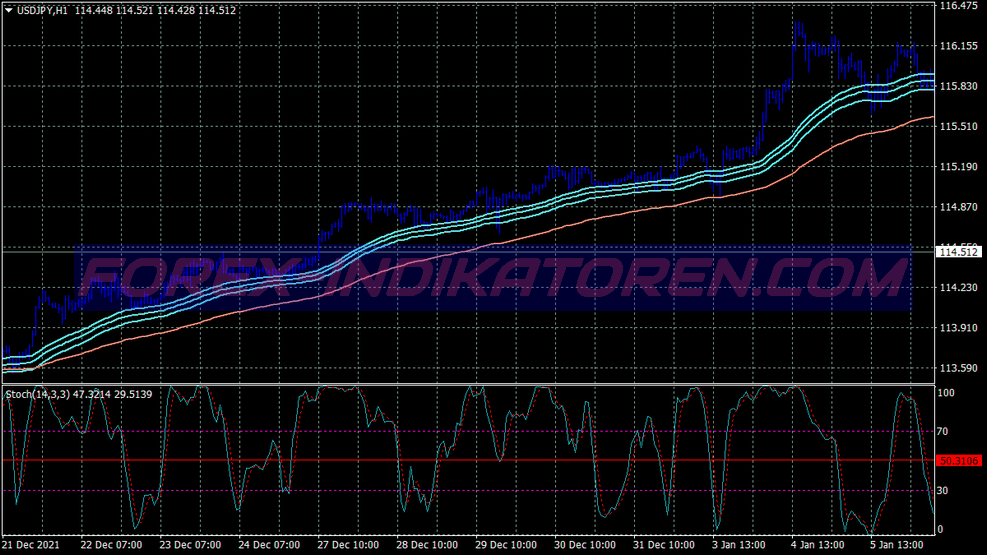Click the USDJPY,H1 chart title text
This screenshot has width=987, height=555.
(x=42, y=11)
